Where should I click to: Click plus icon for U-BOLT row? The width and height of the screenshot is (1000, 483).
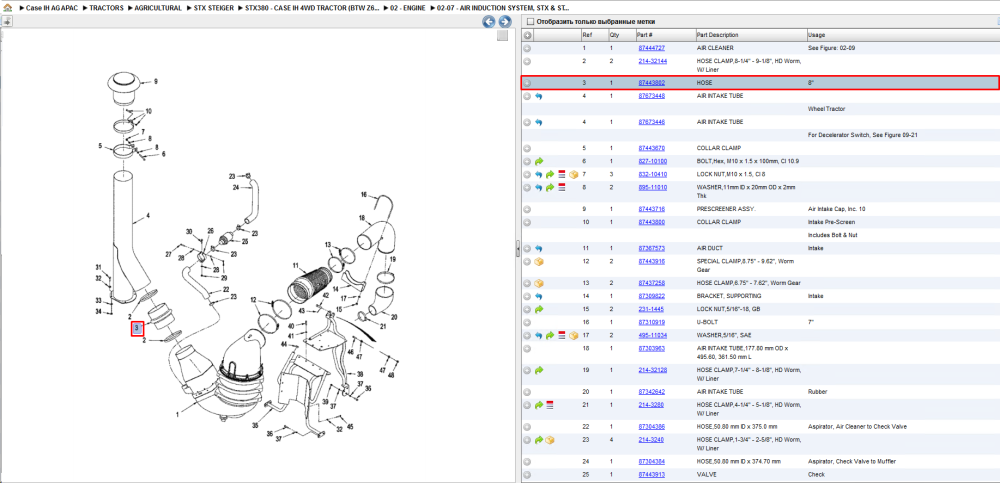tap(527, 322)
